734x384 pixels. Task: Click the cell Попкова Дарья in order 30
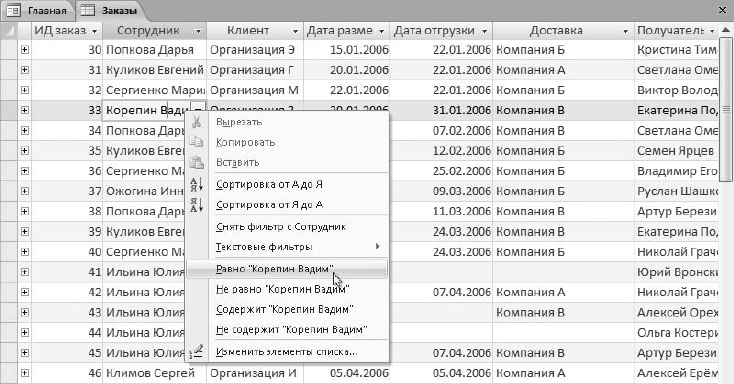(x=154, y=50)
